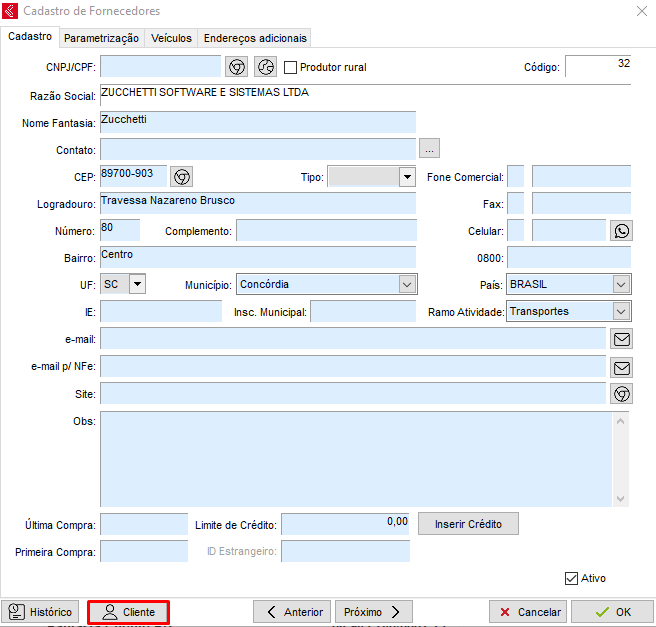Go to the Anterior record

(x=292, y=612)
